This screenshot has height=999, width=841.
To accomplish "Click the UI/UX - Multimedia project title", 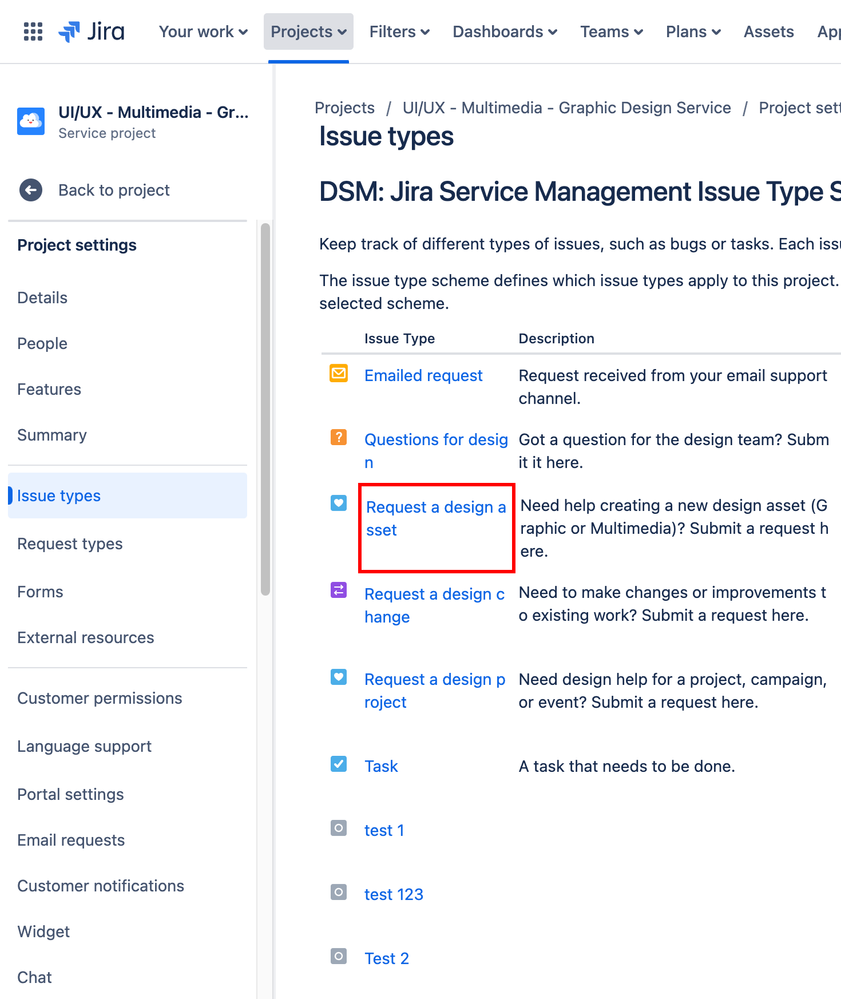I will [x=154, y=112].
